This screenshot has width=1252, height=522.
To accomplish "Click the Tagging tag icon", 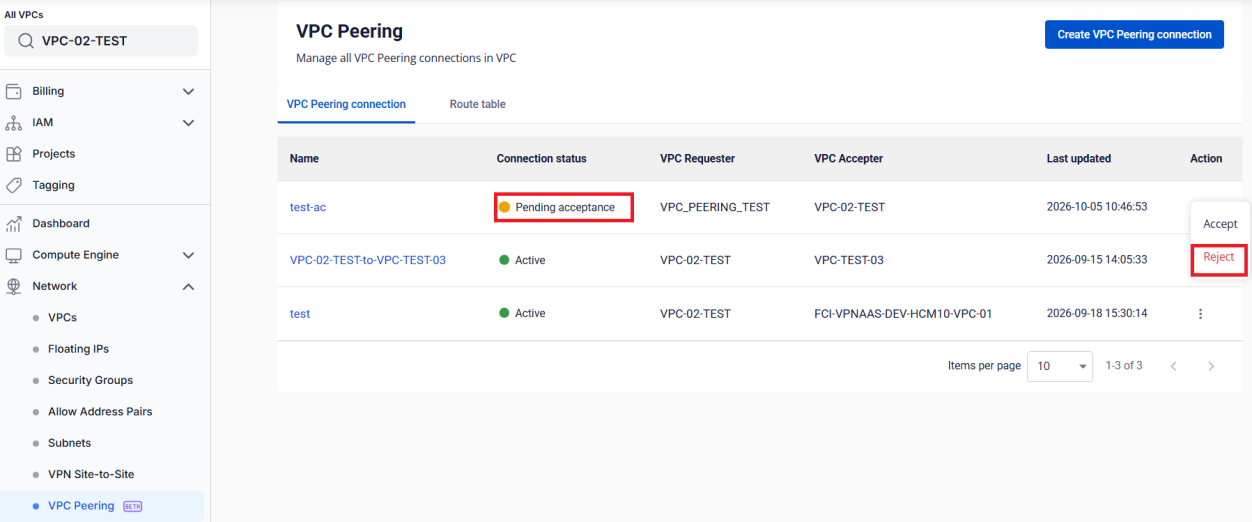I will [14, 185].
